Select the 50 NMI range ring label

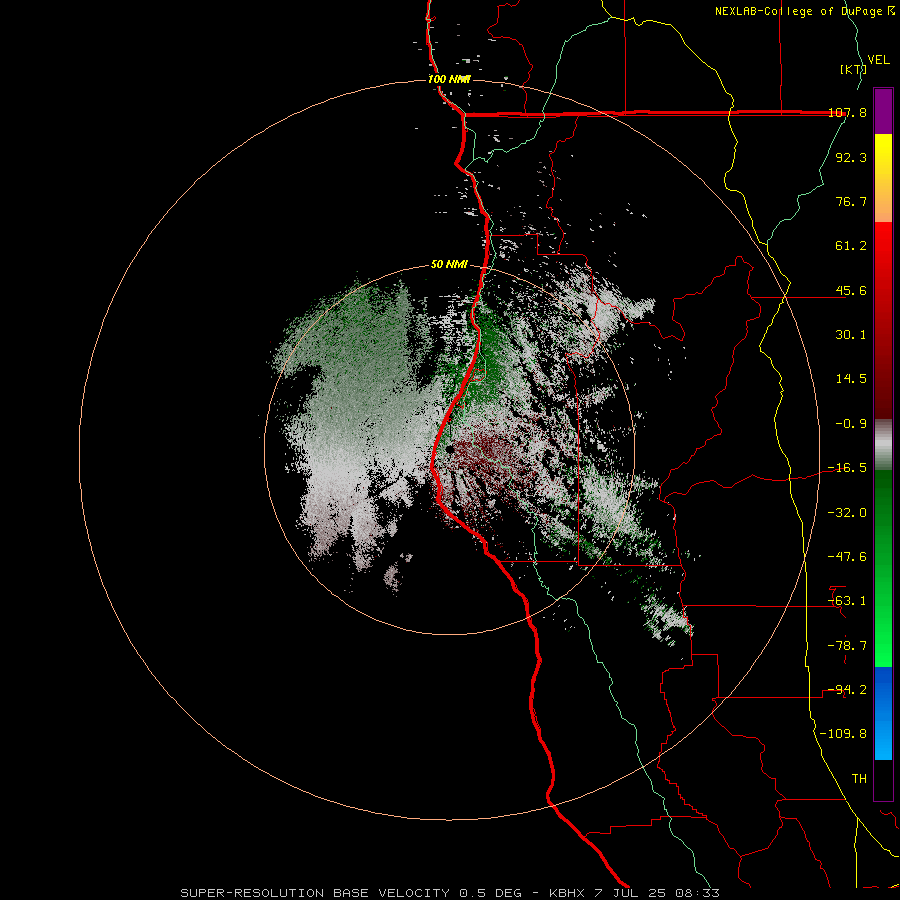(449, 265)
